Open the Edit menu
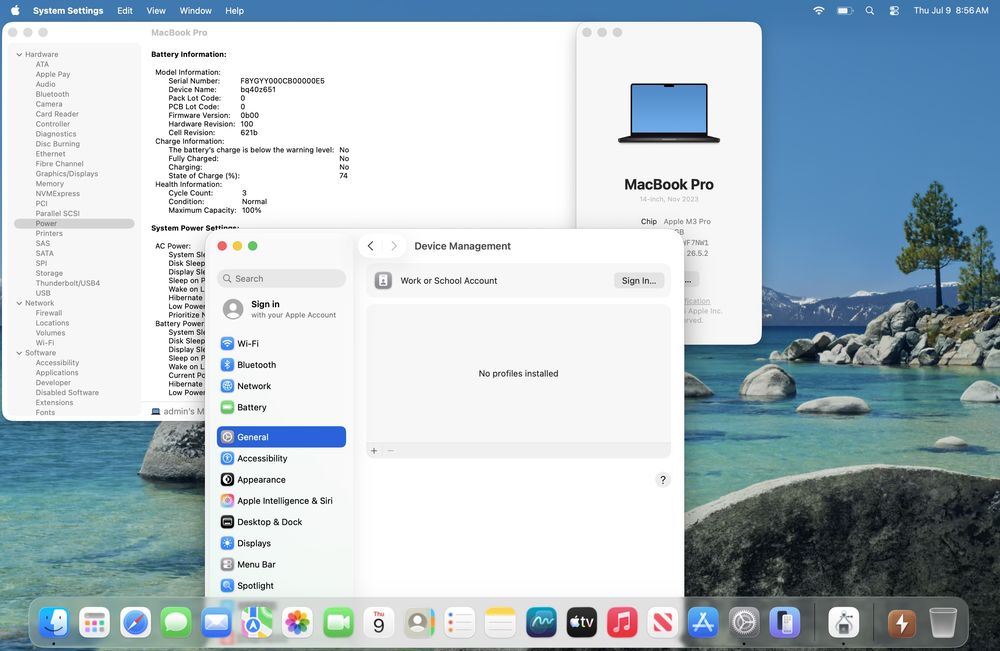 pos(125,11)
